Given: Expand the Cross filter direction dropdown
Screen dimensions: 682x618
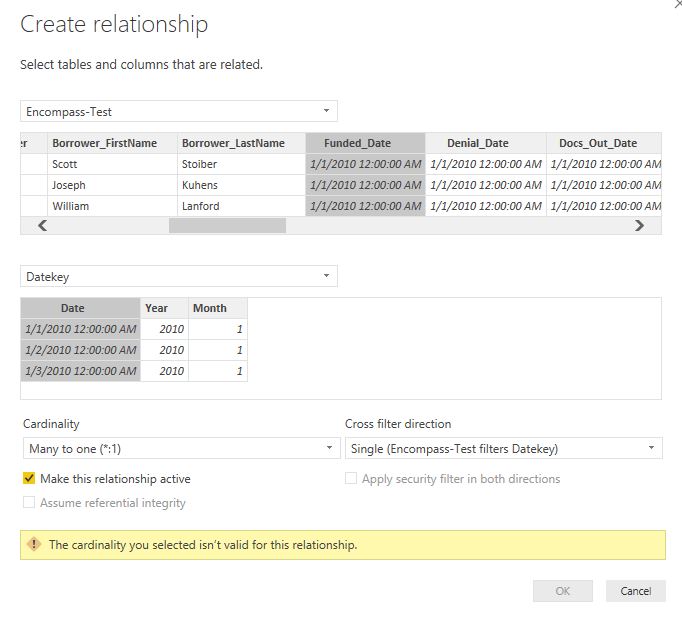Looking at the screenshot, I should pos(504,448).
